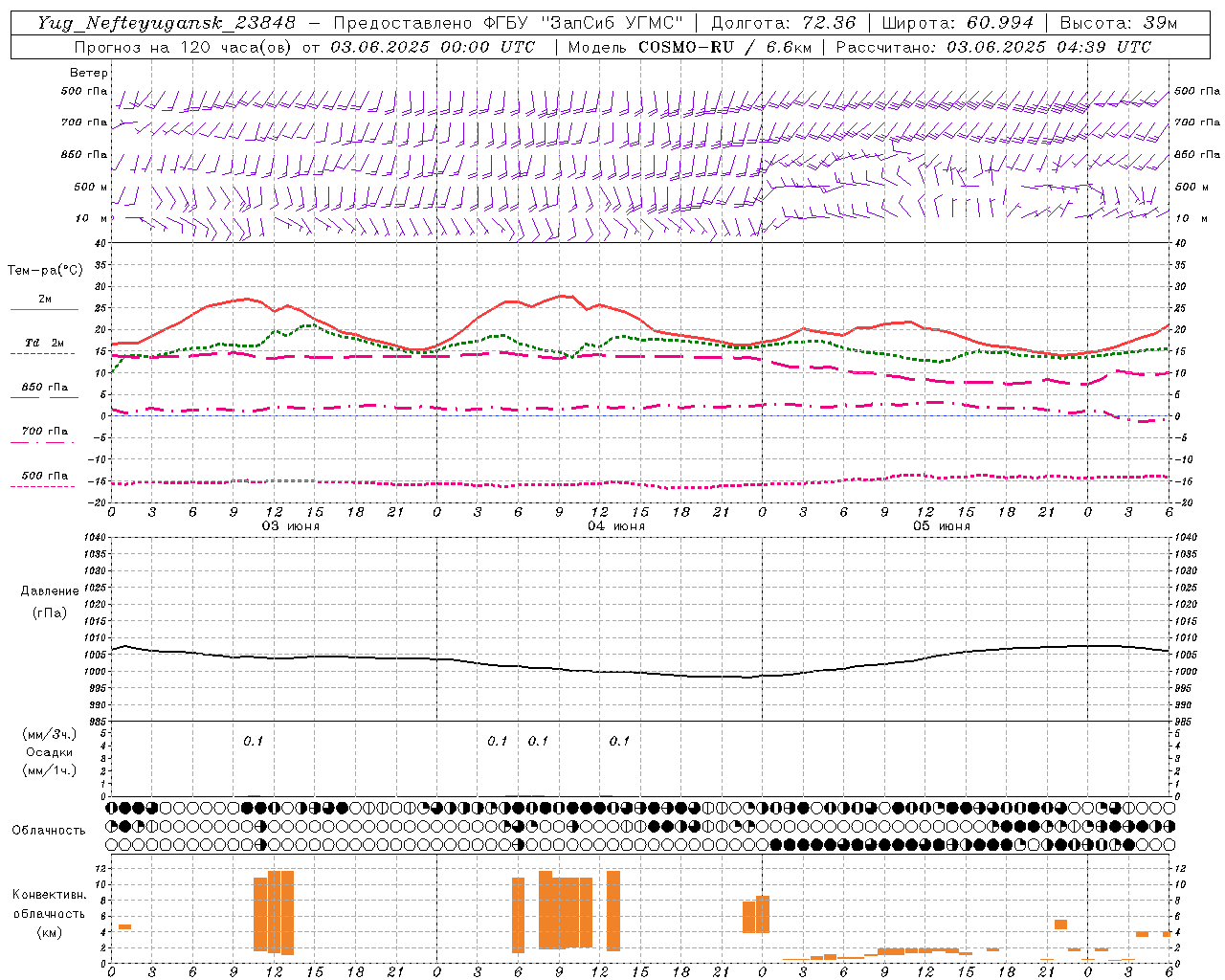Click the 500 гПа temperature legend entry
Viewport: 1225px width, 980px height.
pyautogui.click(x=45, y=476)
